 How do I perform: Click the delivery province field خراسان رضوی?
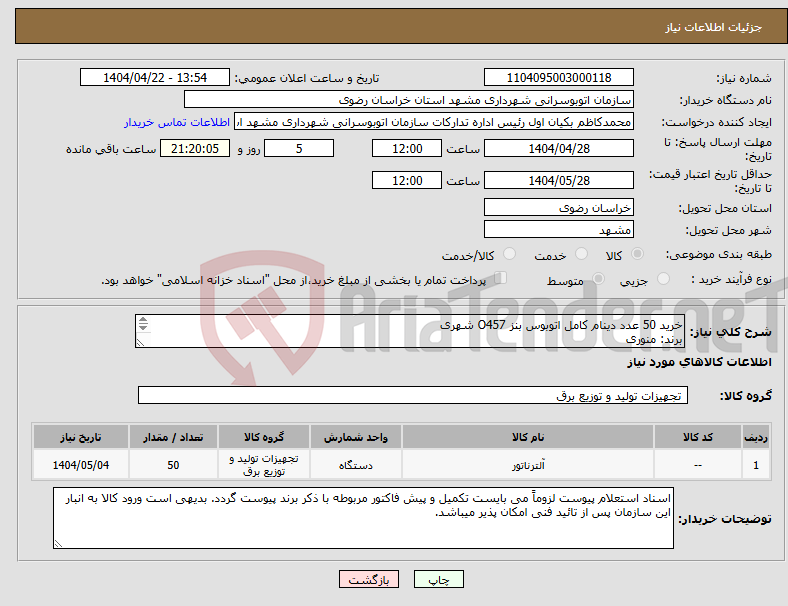coord(559,208)
